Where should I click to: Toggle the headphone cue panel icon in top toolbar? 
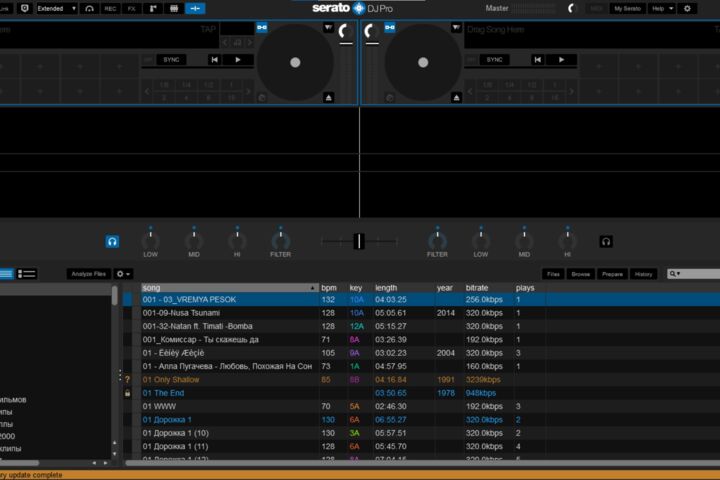(x=89, y=8)
